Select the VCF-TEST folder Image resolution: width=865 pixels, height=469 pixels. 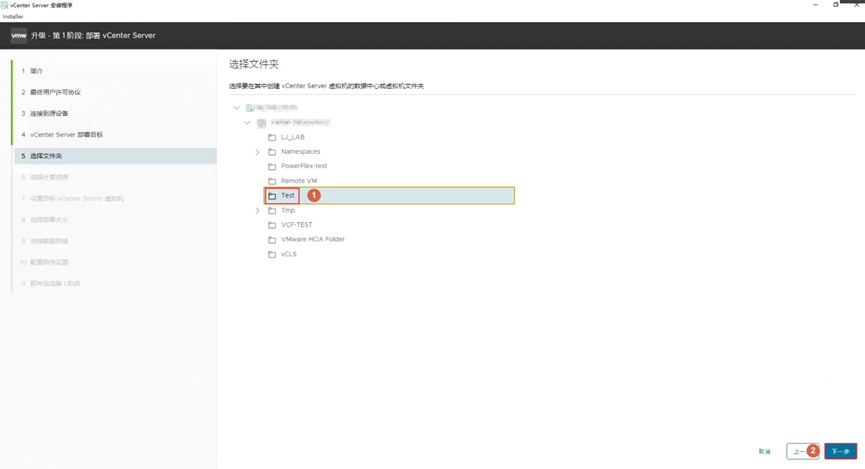coord(297,225)
